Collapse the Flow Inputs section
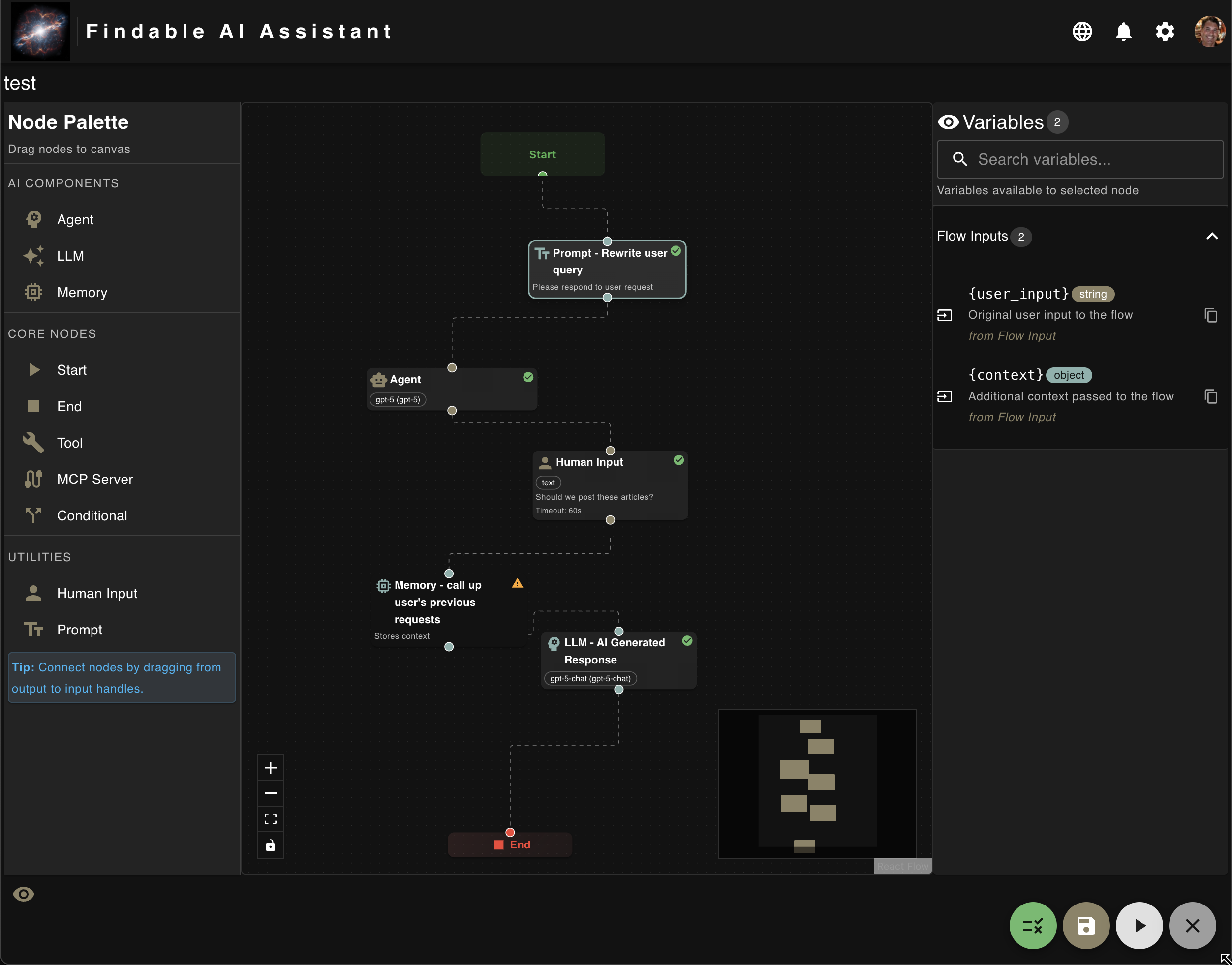 (1212, 236)
